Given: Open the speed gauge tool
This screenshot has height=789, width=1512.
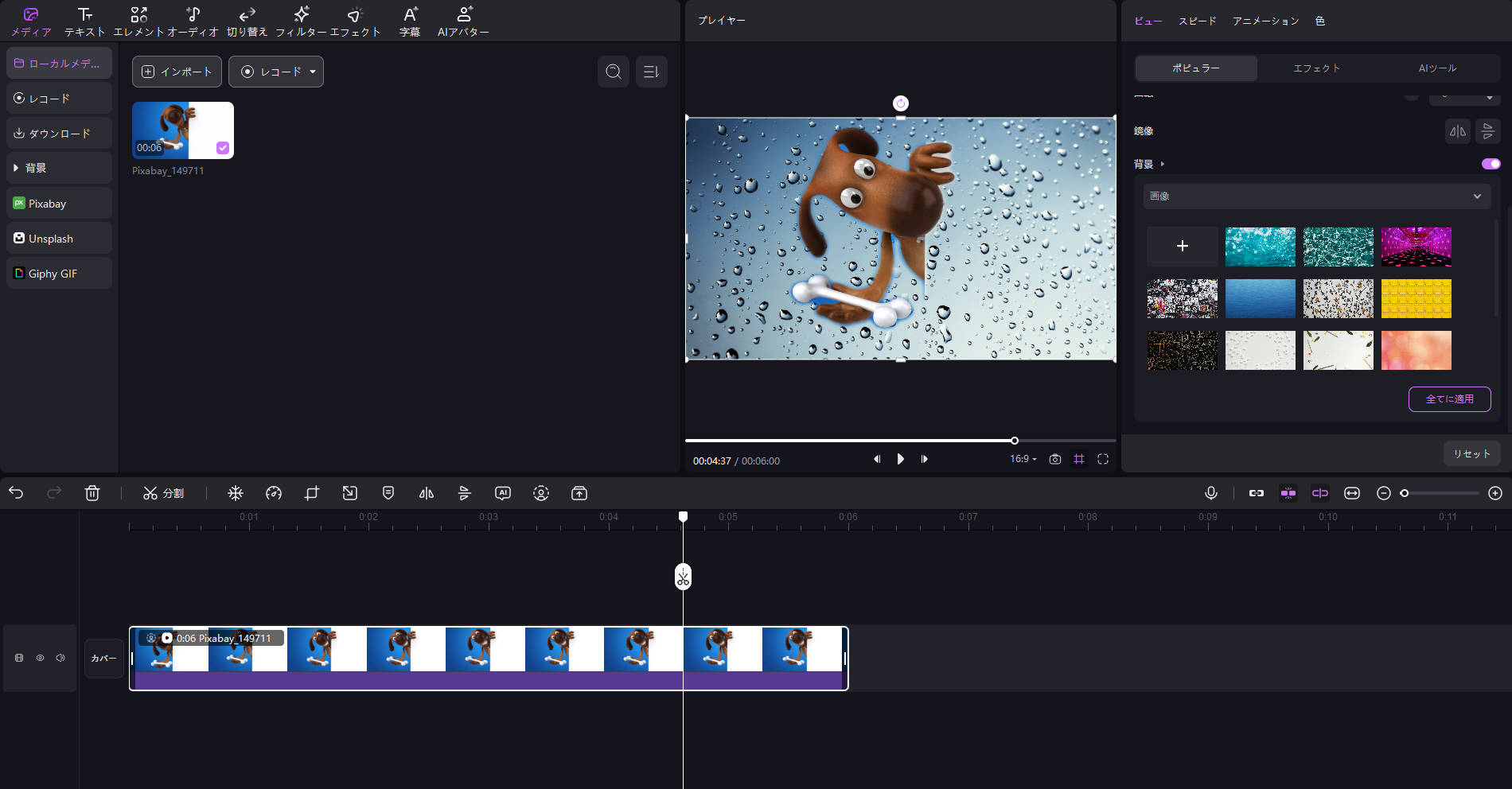Looking at the screenshot, I should (274, 493).
